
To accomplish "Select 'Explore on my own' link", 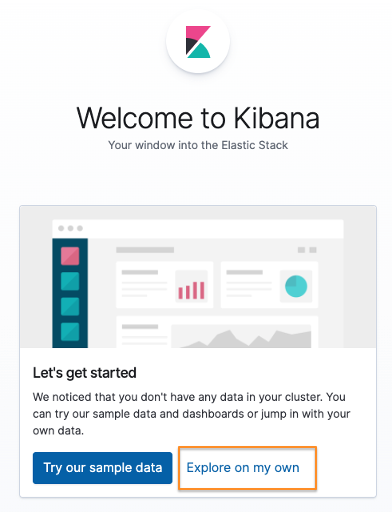I will (x=243, y=468).
